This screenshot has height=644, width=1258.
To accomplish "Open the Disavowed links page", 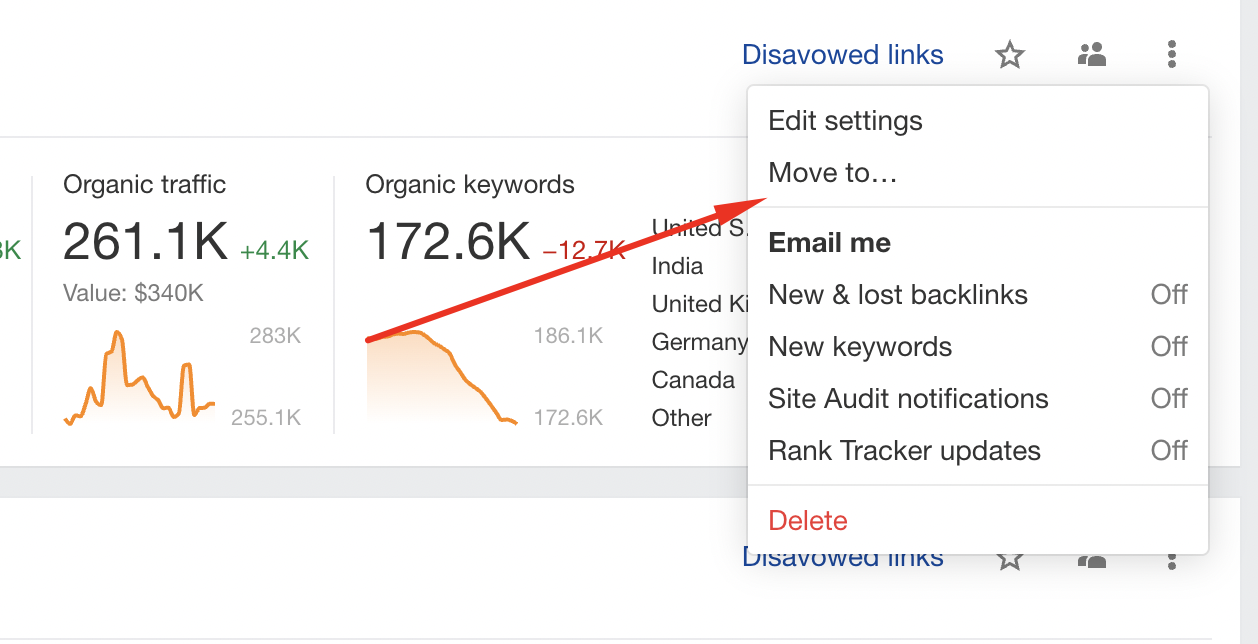I will click(842, 54).
